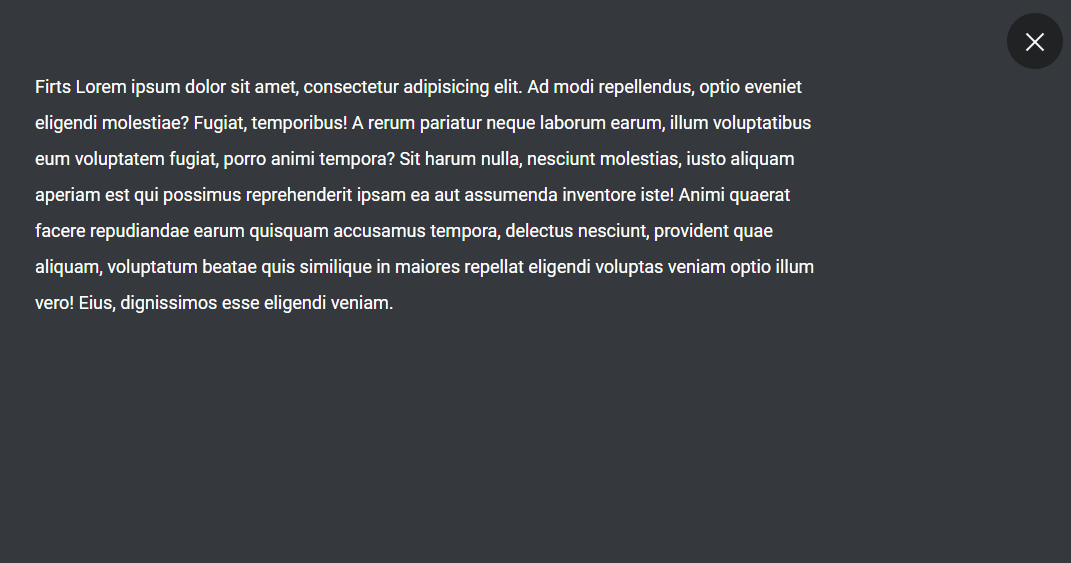Click the word "Lorem" in the first line
Viewport: 1071px width, 563px height.
tap(101, 87)
